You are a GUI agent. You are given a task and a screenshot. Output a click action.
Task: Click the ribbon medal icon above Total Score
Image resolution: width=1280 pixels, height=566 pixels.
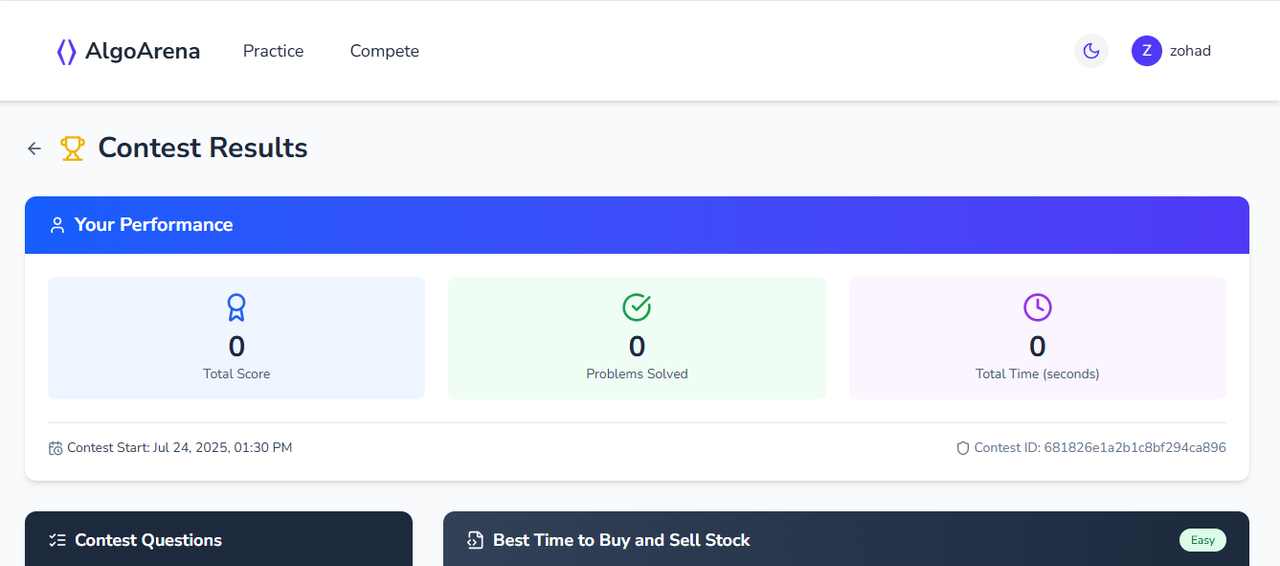click(236, 307)
